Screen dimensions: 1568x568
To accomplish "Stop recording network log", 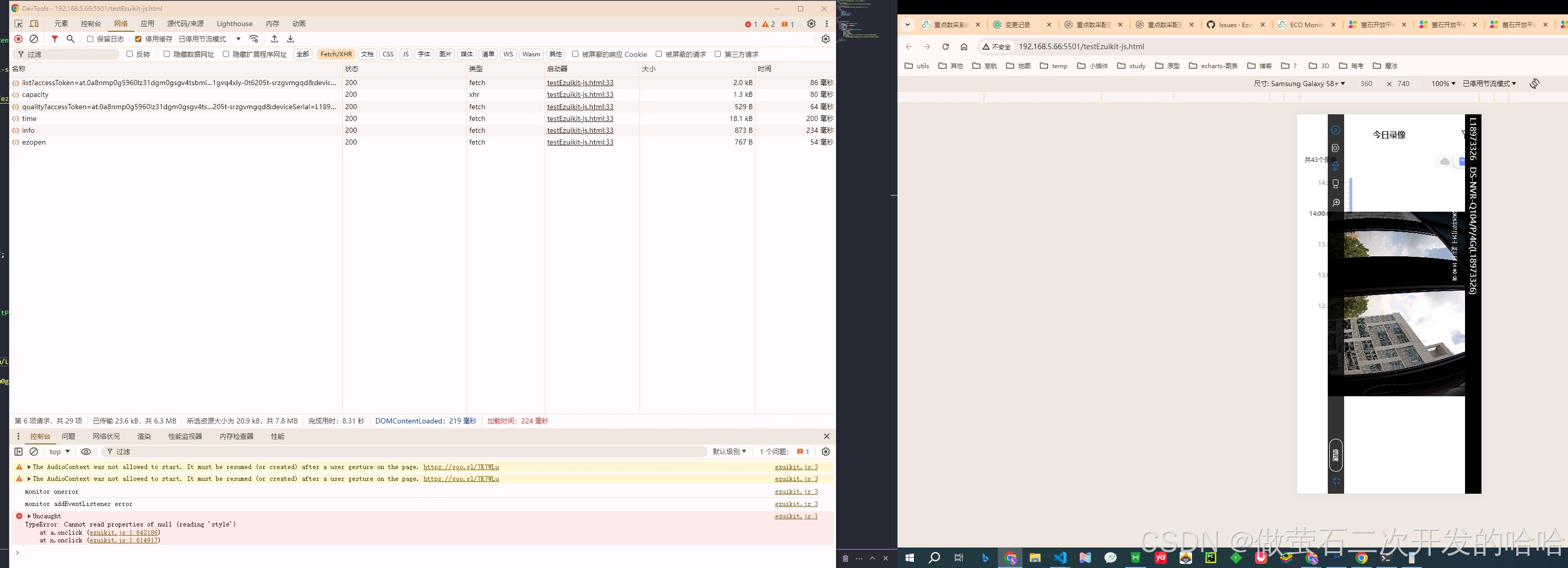I will [x=18, y=39].
